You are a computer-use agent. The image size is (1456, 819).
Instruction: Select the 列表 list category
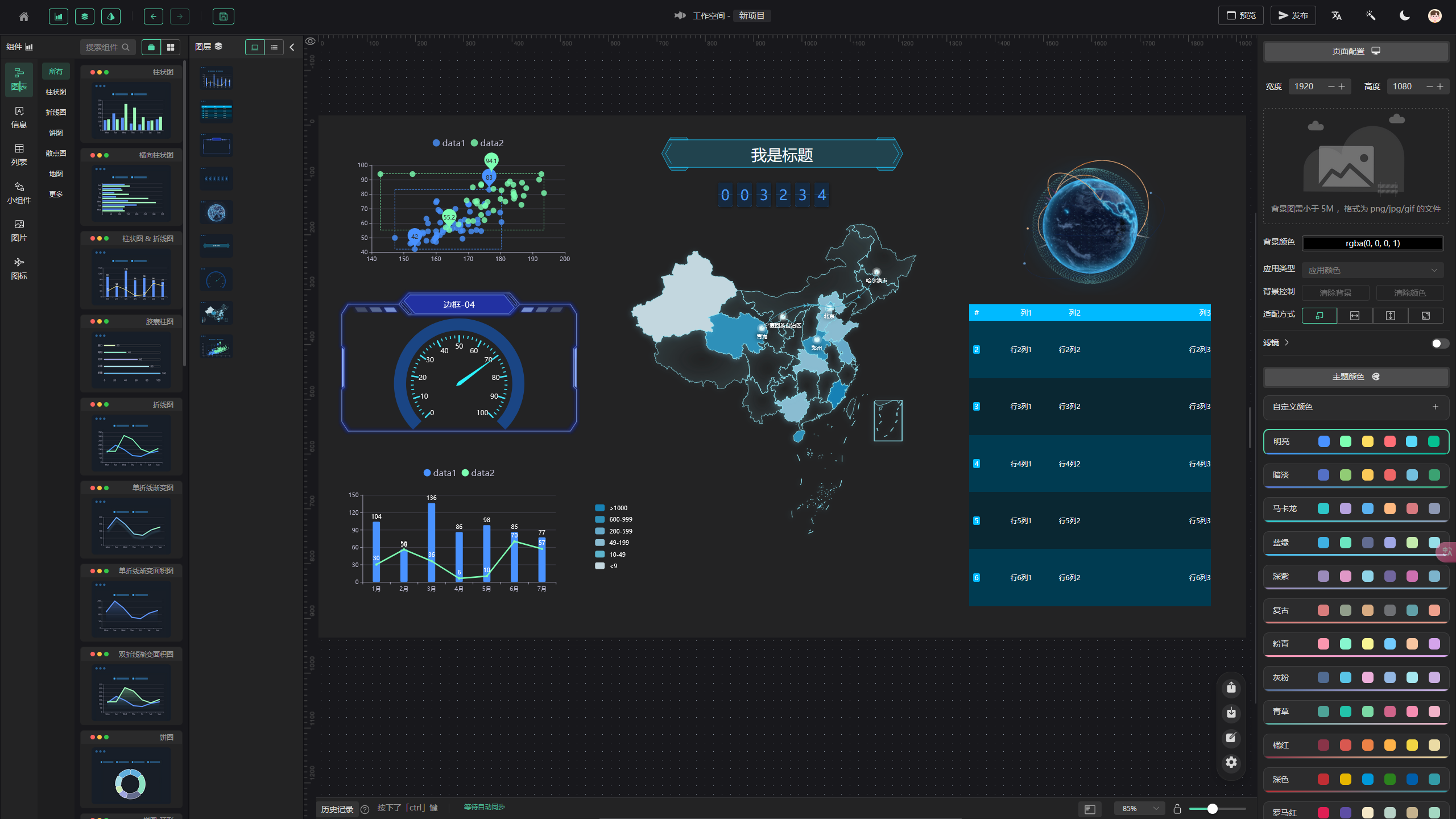tap(19, 155)
